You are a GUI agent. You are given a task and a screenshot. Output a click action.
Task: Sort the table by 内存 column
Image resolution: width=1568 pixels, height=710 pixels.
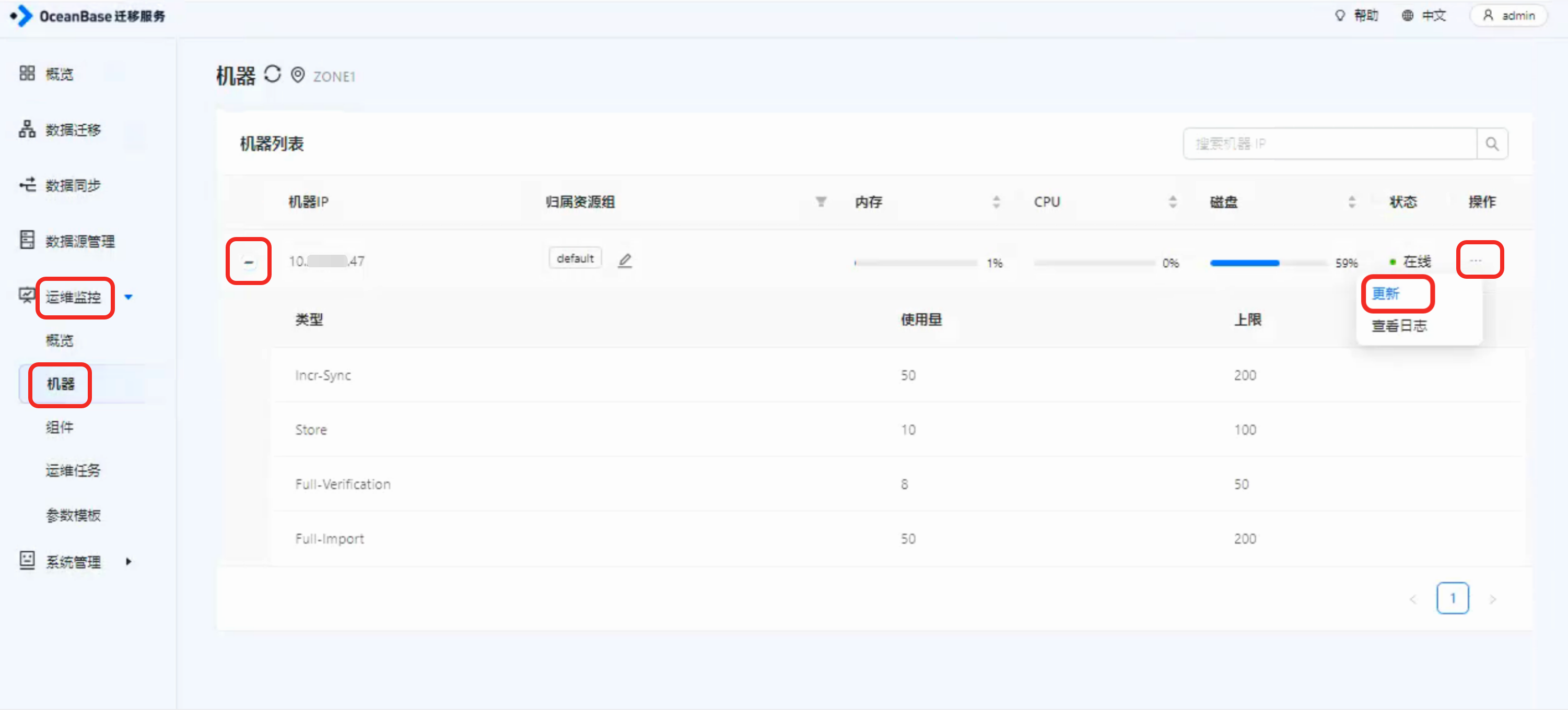tap(996, 202)
